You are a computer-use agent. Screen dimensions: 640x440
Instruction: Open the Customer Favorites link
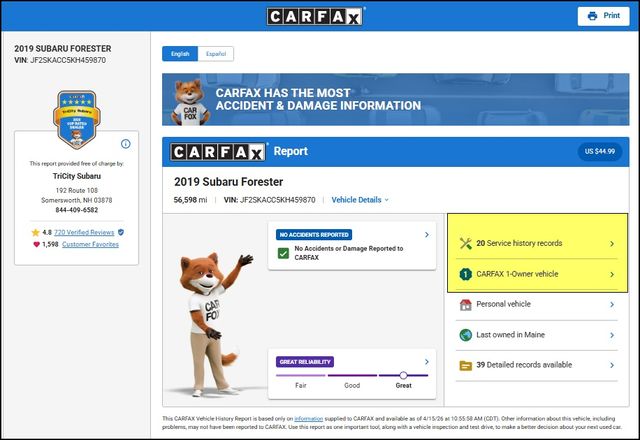point(90,244)
